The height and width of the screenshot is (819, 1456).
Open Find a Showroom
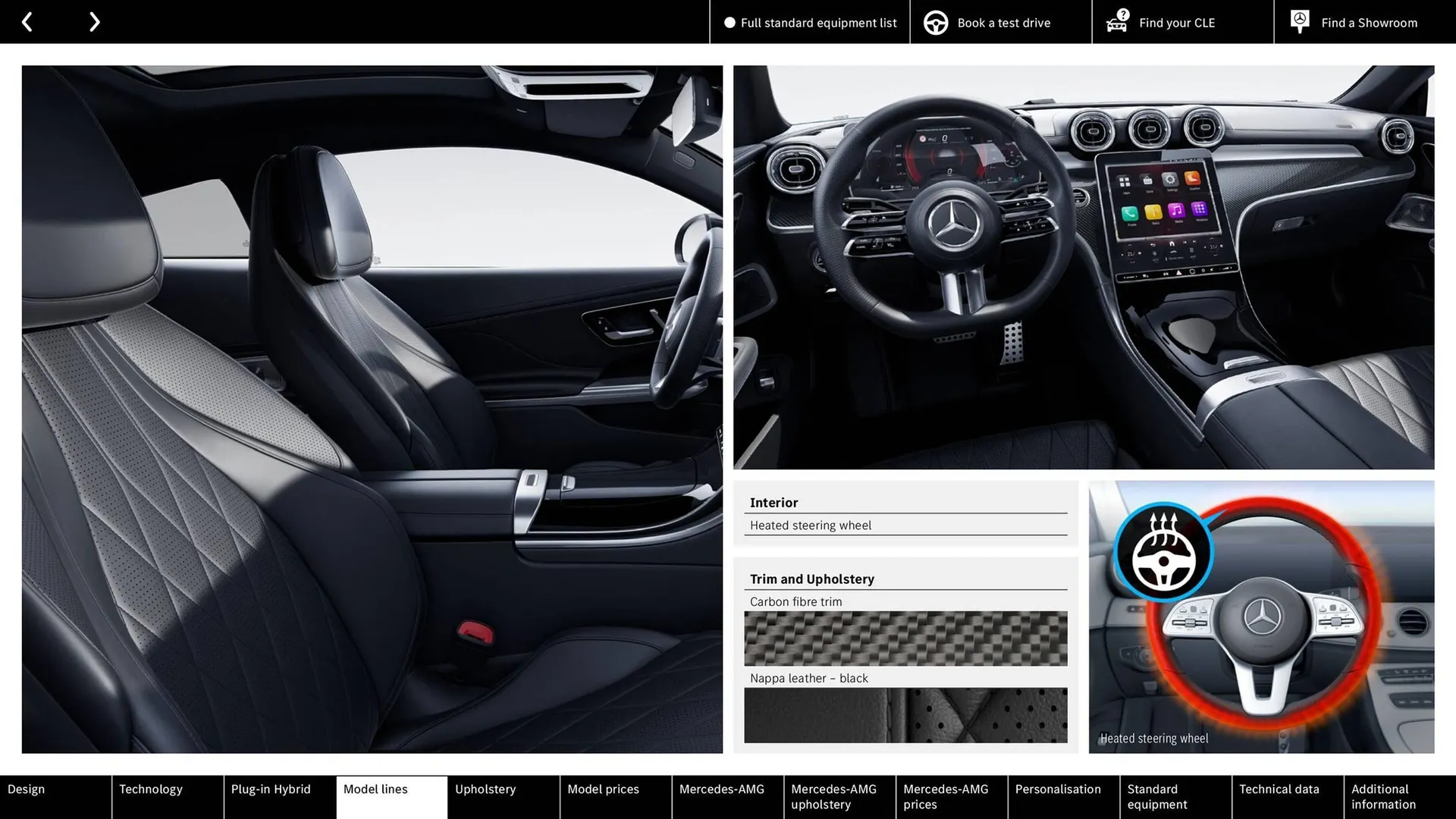[1369, 23]
